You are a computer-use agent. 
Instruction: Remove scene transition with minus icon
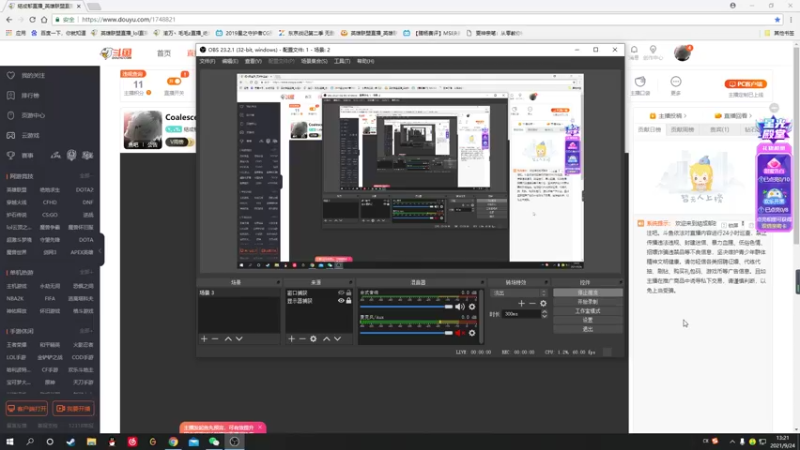pos(532,304)
